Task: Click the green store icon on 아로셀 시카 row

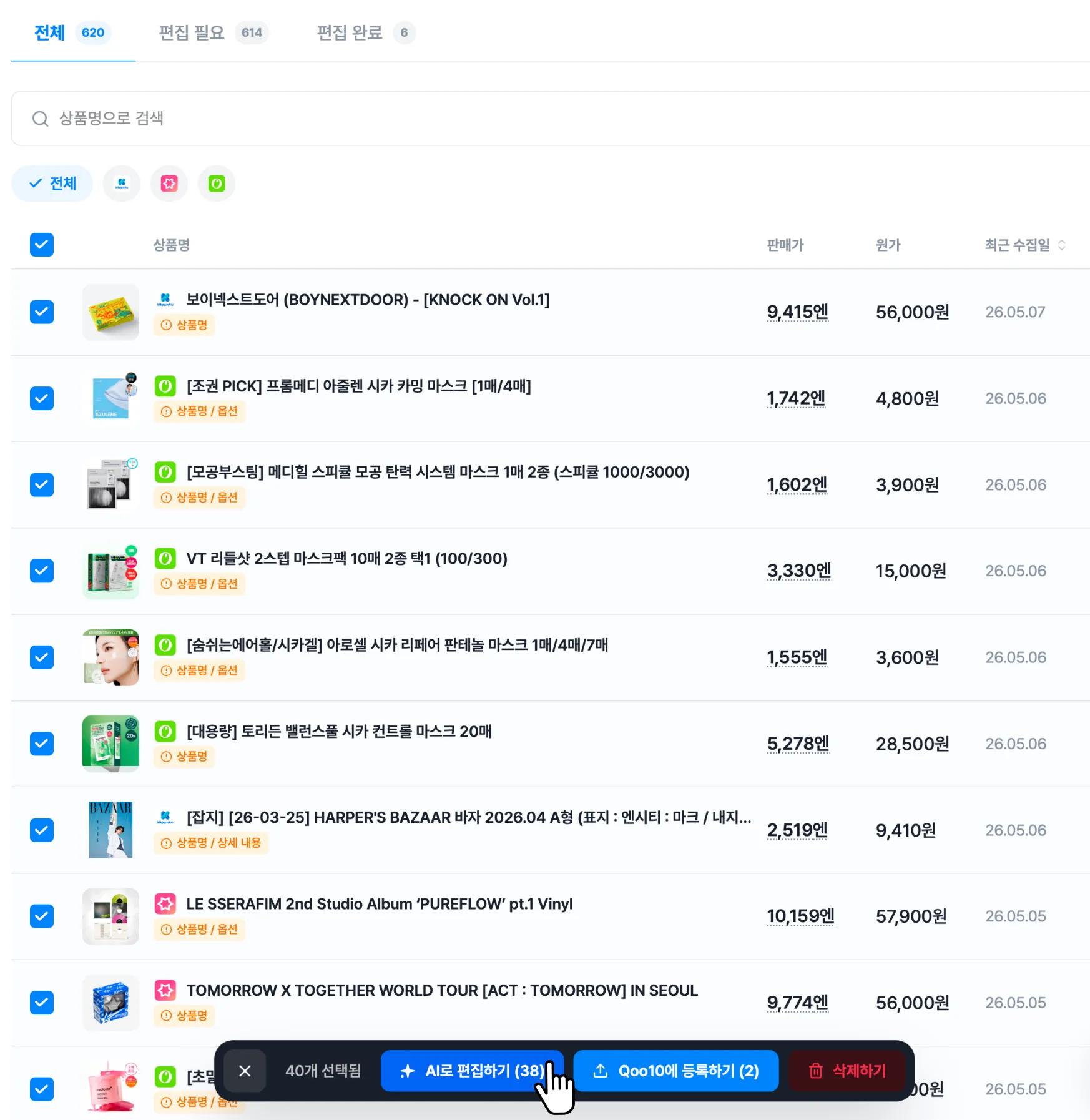Action: [165, 645]
